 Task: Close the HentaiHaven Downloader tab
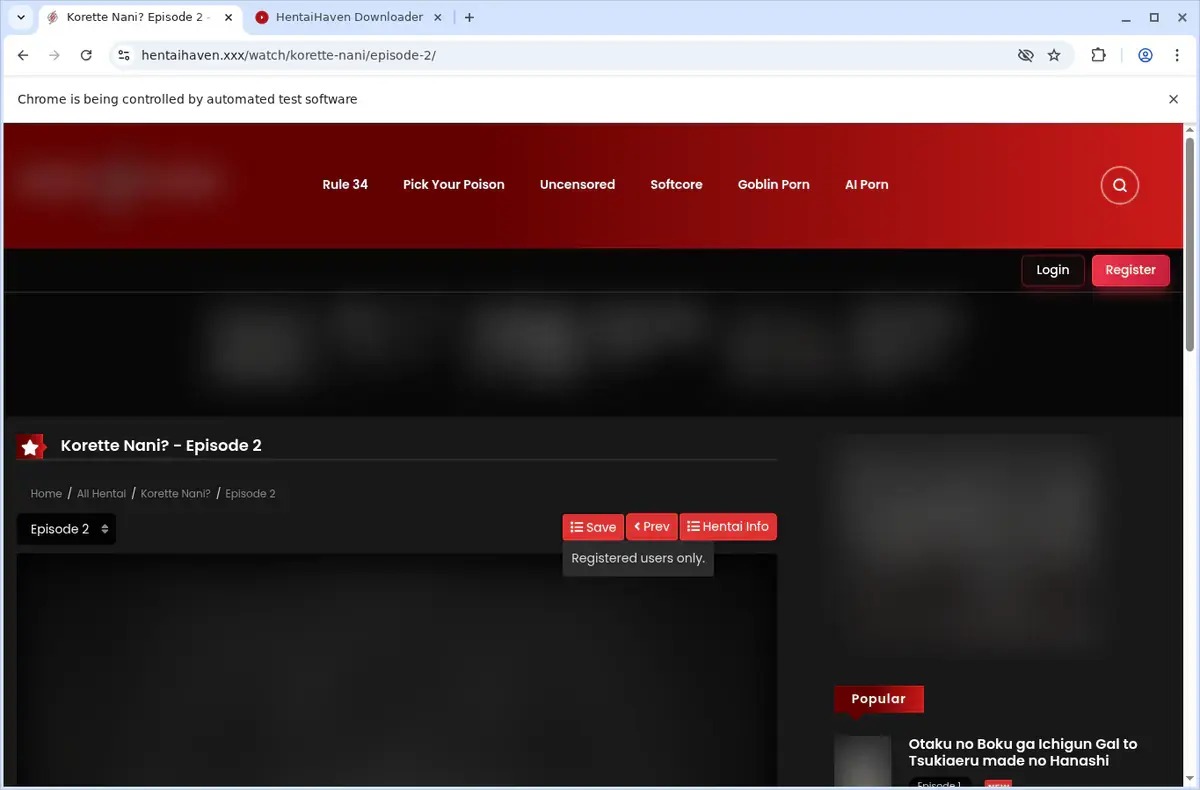pyautogui.click(x=435, y=17)
